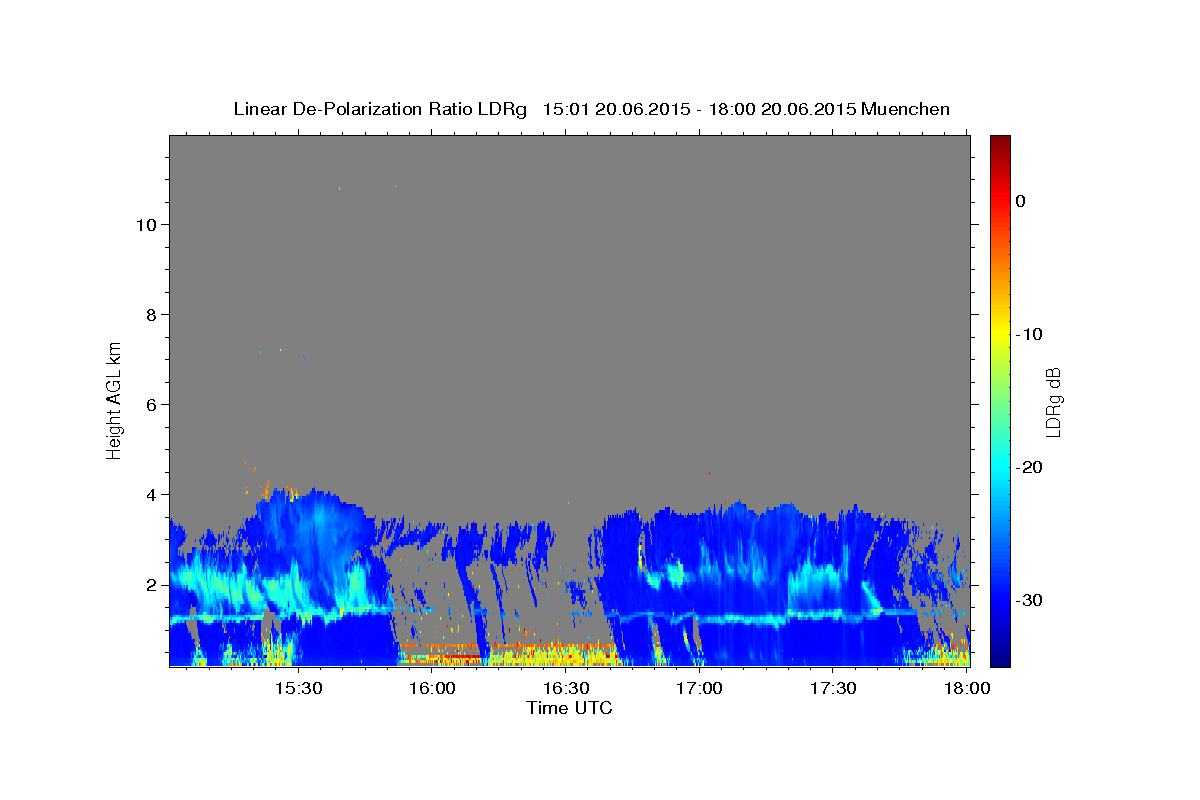Select the 16:30 time tick label
Viewport: 1200px width, 800px height.
click(565, 688)
